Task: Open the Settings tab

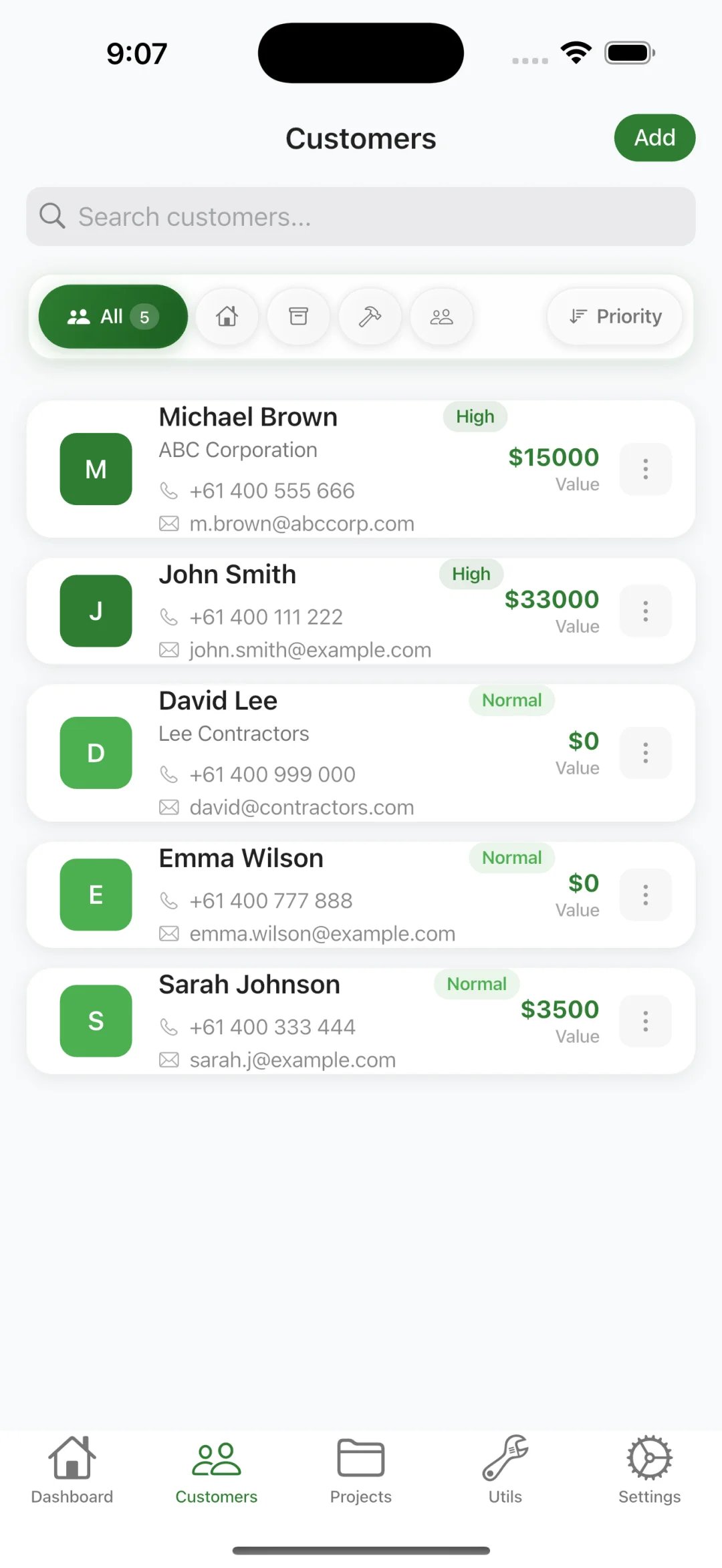Action: tap(649, 1470)
